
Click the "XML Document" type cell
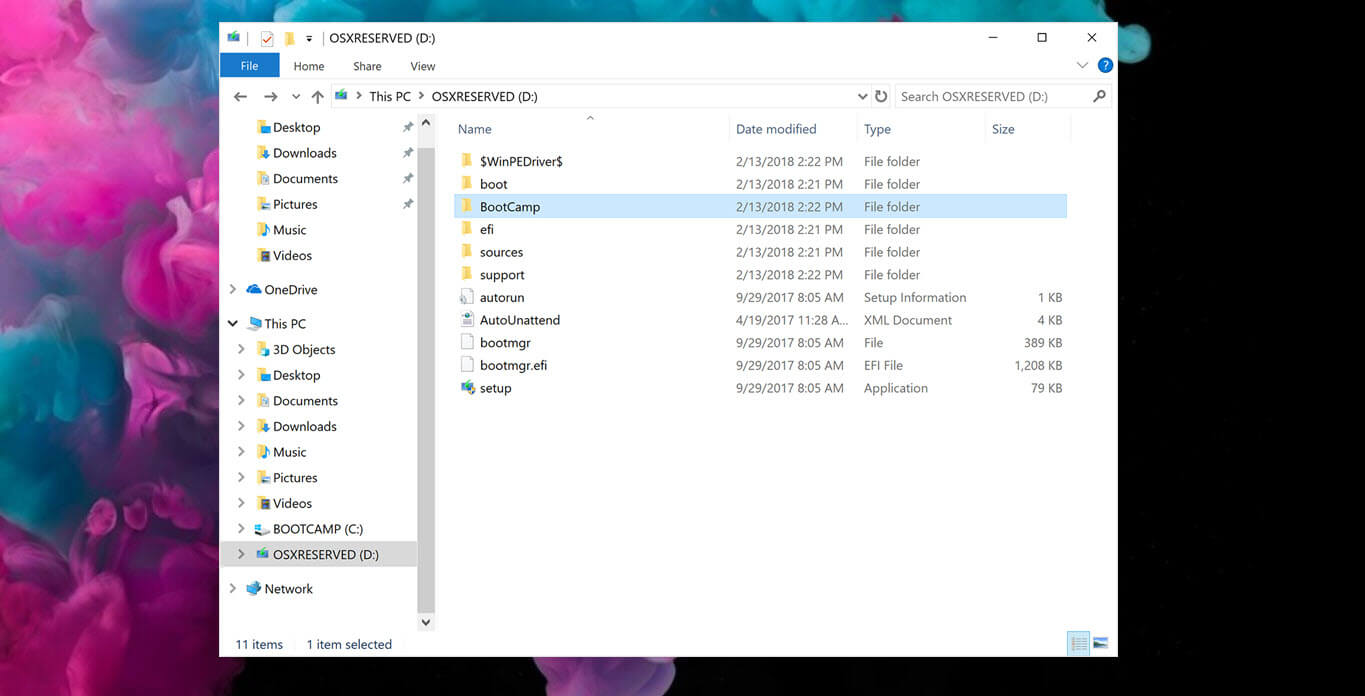click(908, 320)
